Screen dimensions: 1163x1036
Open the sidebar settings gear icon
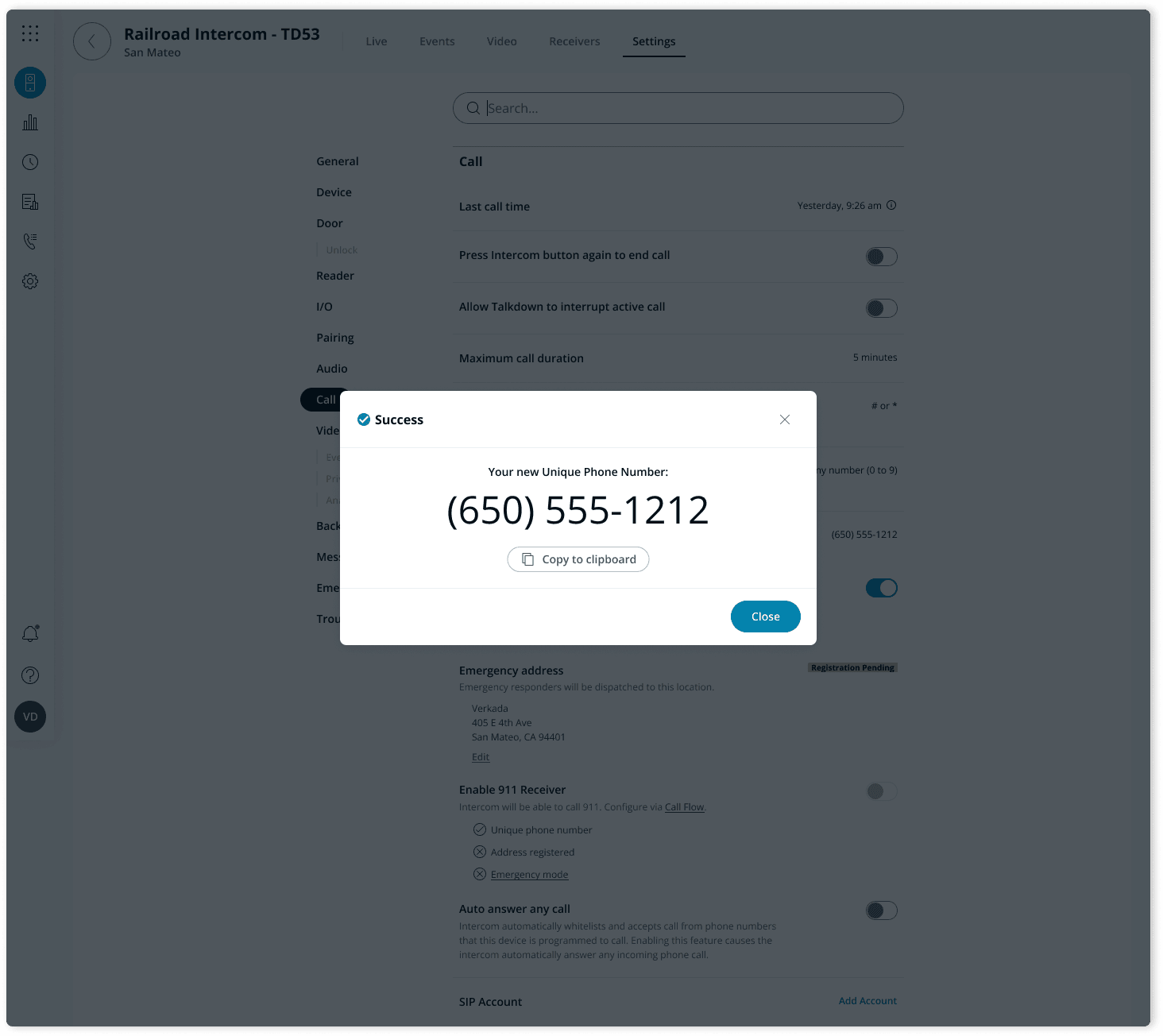click(x=30, y=281)
